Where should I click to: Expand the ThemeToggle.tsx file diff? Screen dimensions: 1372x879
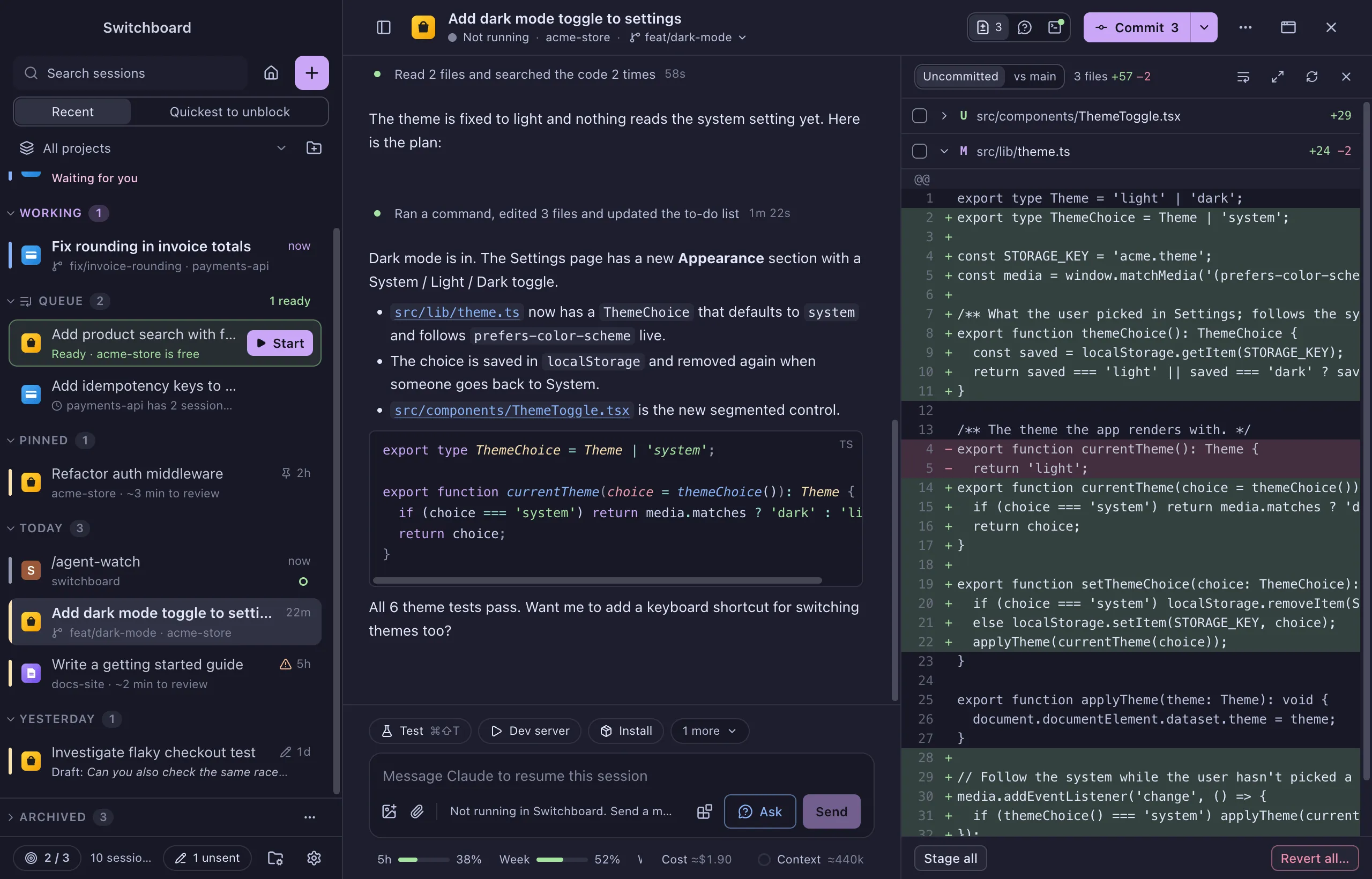[x=944, y=116]
